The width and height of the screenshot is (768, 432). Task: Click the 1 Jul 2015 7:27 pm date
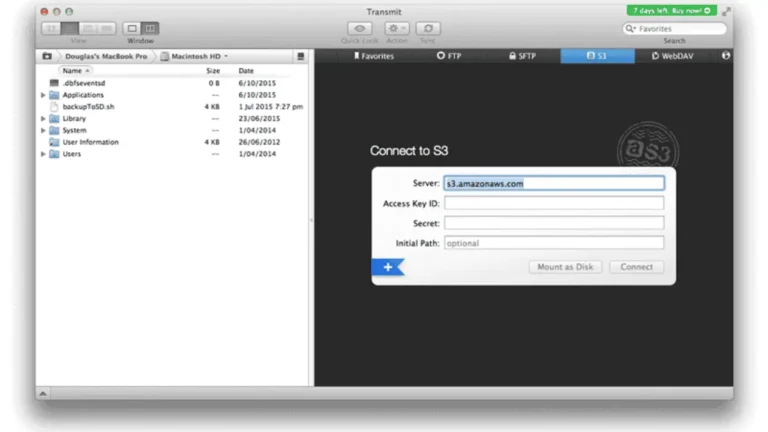point(270,107)
